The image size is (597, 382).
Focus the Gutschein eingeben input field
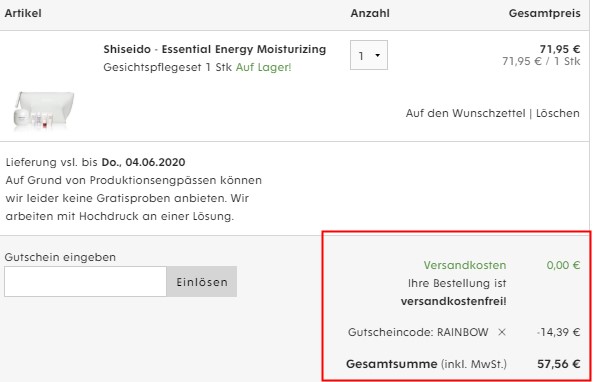pos(85,282)
